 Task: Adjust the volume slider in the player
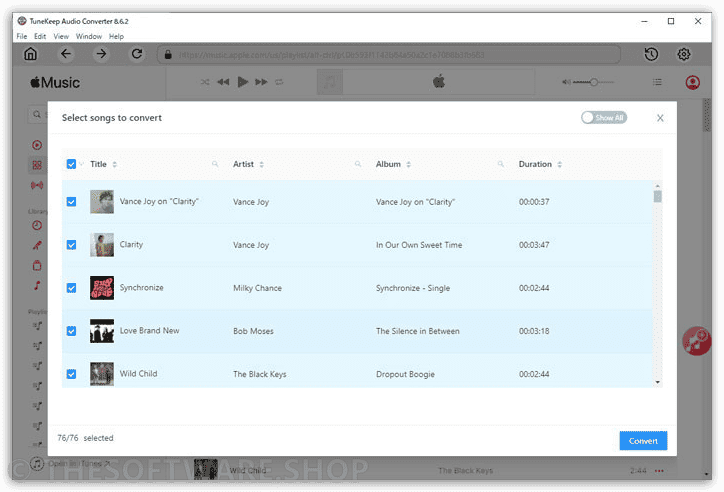pyautogui.click(x=594, y=82)
